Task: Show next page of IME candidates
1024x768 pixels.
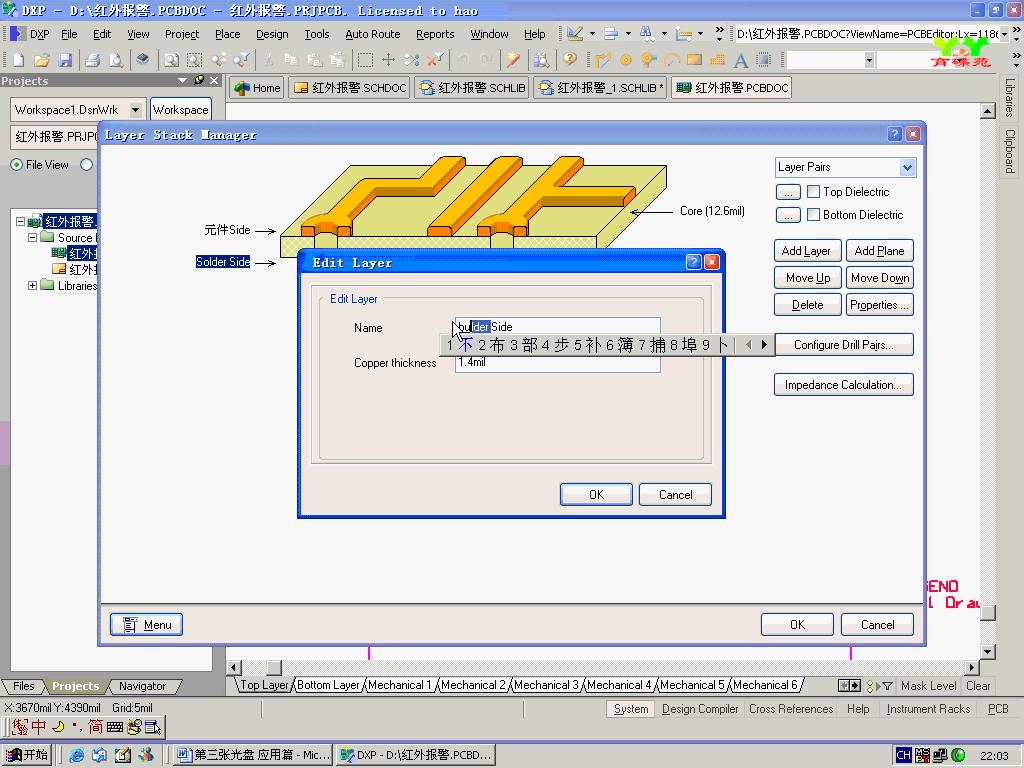Action: pyautogui.click(x=764, y=344)
